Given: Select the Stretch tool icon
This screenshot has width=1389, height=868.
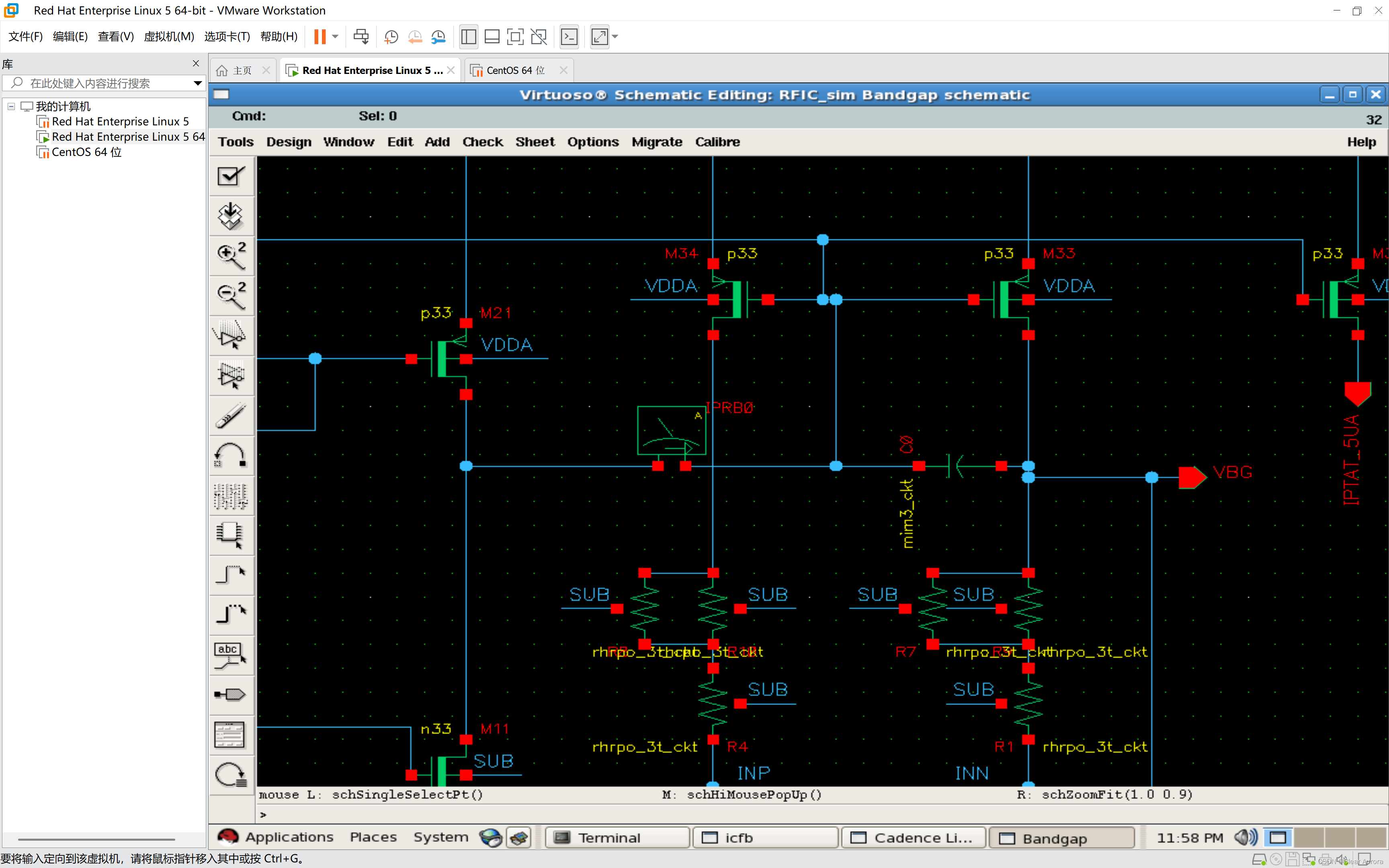Looking at the screenshot, I should coord(231,336).
